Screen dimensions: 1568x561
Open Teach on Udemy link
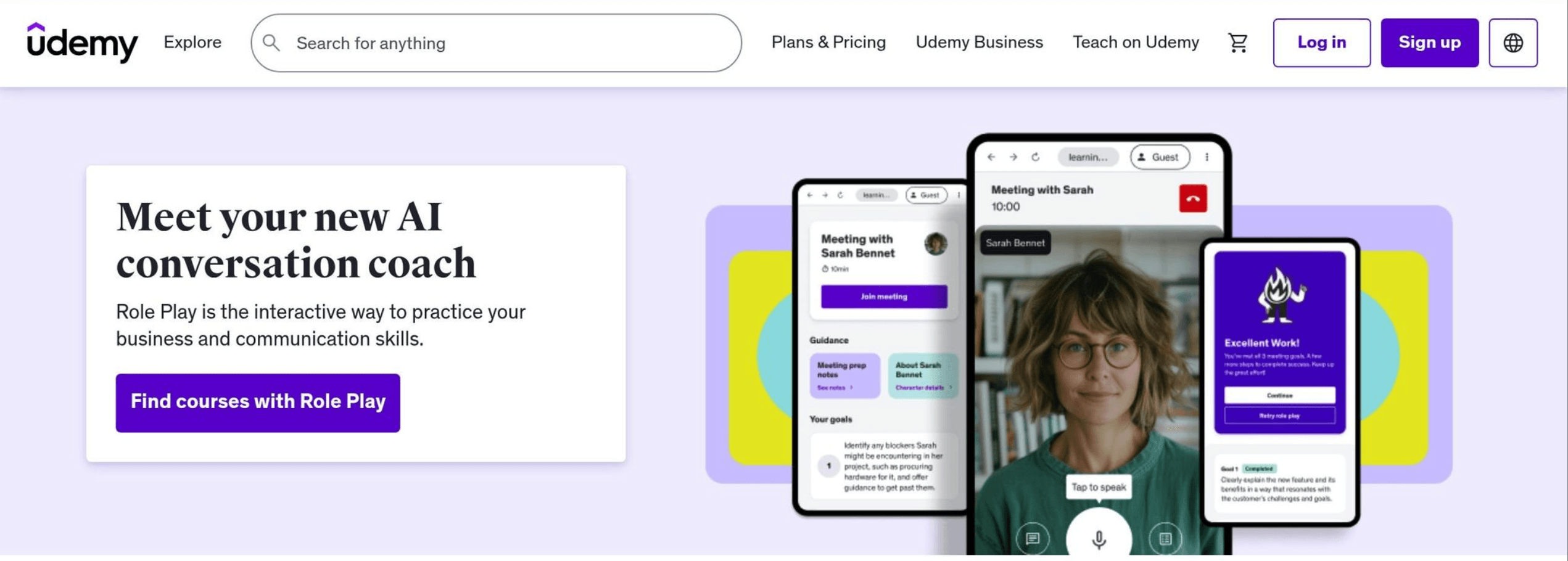click(x=1136, y=42)
